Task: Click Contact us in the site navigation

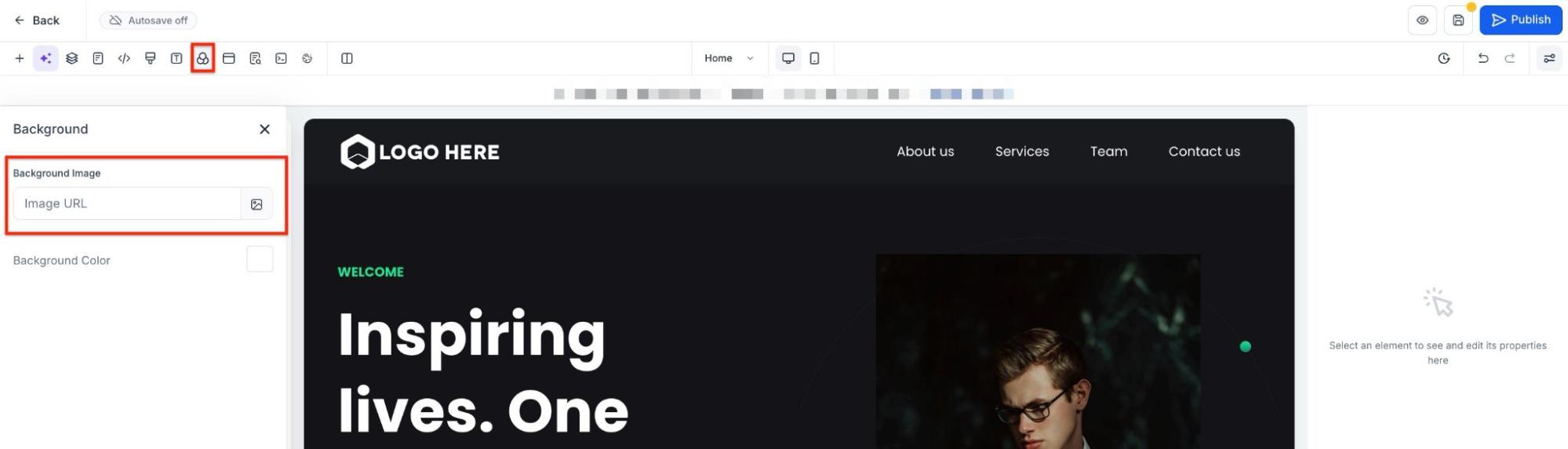Action: (x=1203, y=151)
